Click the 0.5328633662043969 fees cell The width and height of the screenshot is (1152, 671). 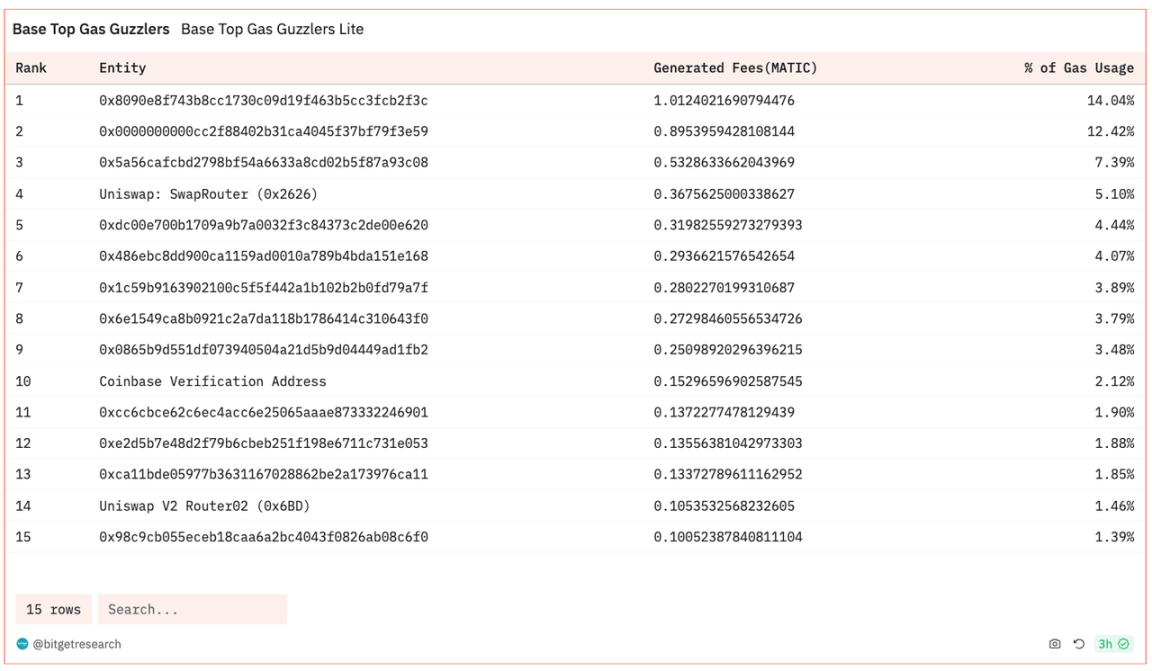[724, 162]
